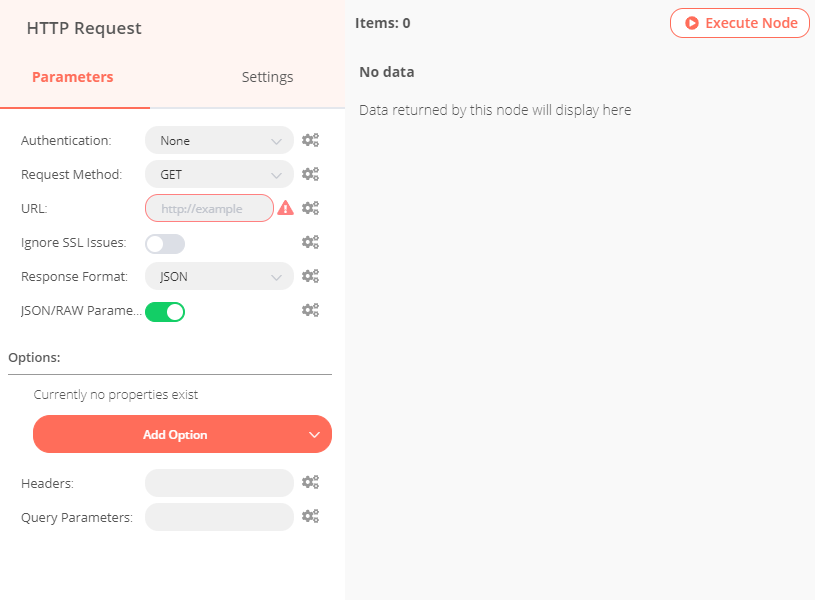Disable the JSON/RAW Parameters toggle
The width and height of the screenshot is (815, 600).
click(x=165, y=311)
